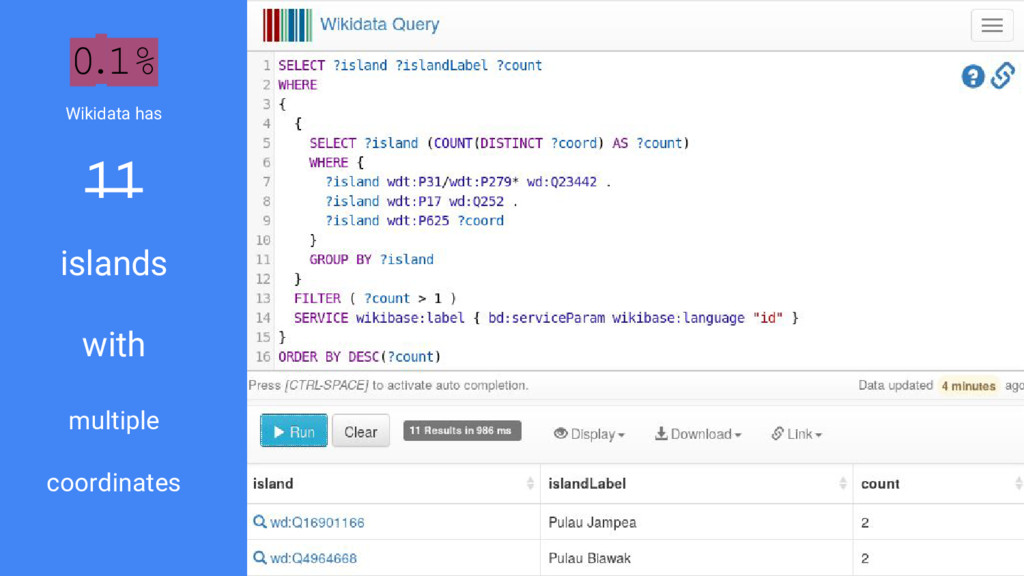1024x576 pixels.
Task: Click the 11 Results in 986 ms badge
Action: point(462,430)
